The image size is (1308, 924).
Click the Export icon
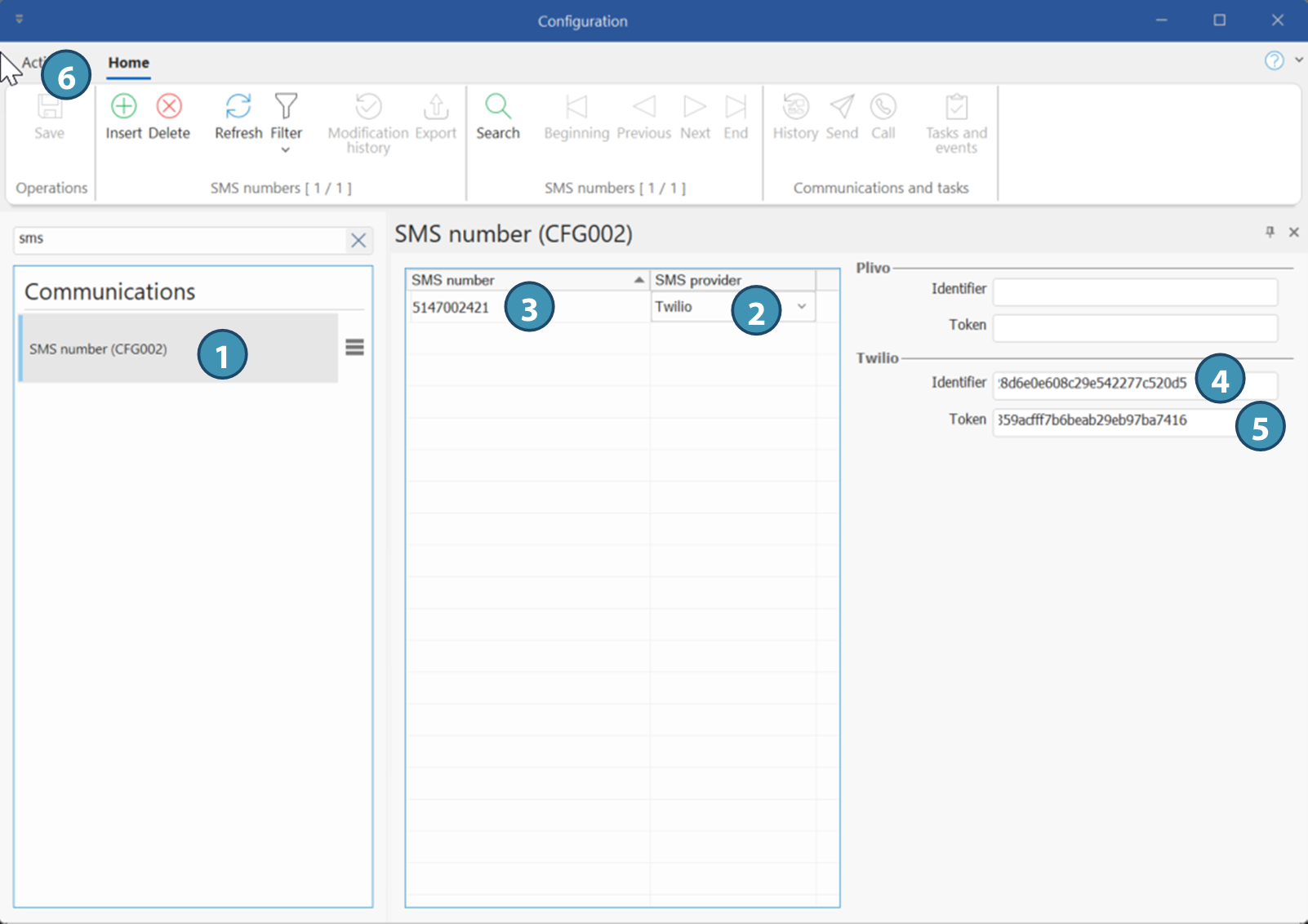pos(435,107)
